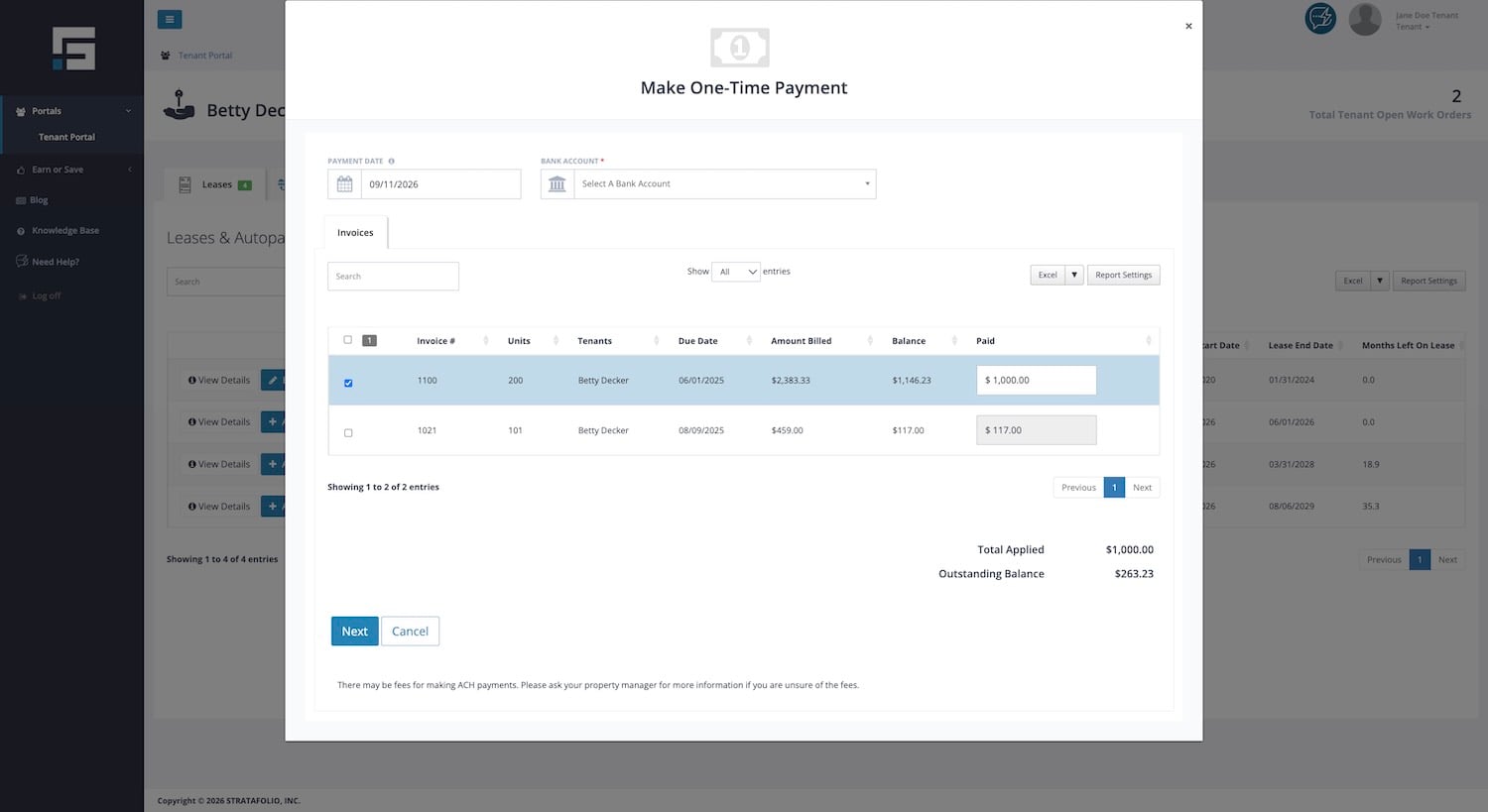The width and height of the screenshot is (1488, 812).
Task: Click the user avatar in header
Action: pyautogui.click(x=1365, y=19)
